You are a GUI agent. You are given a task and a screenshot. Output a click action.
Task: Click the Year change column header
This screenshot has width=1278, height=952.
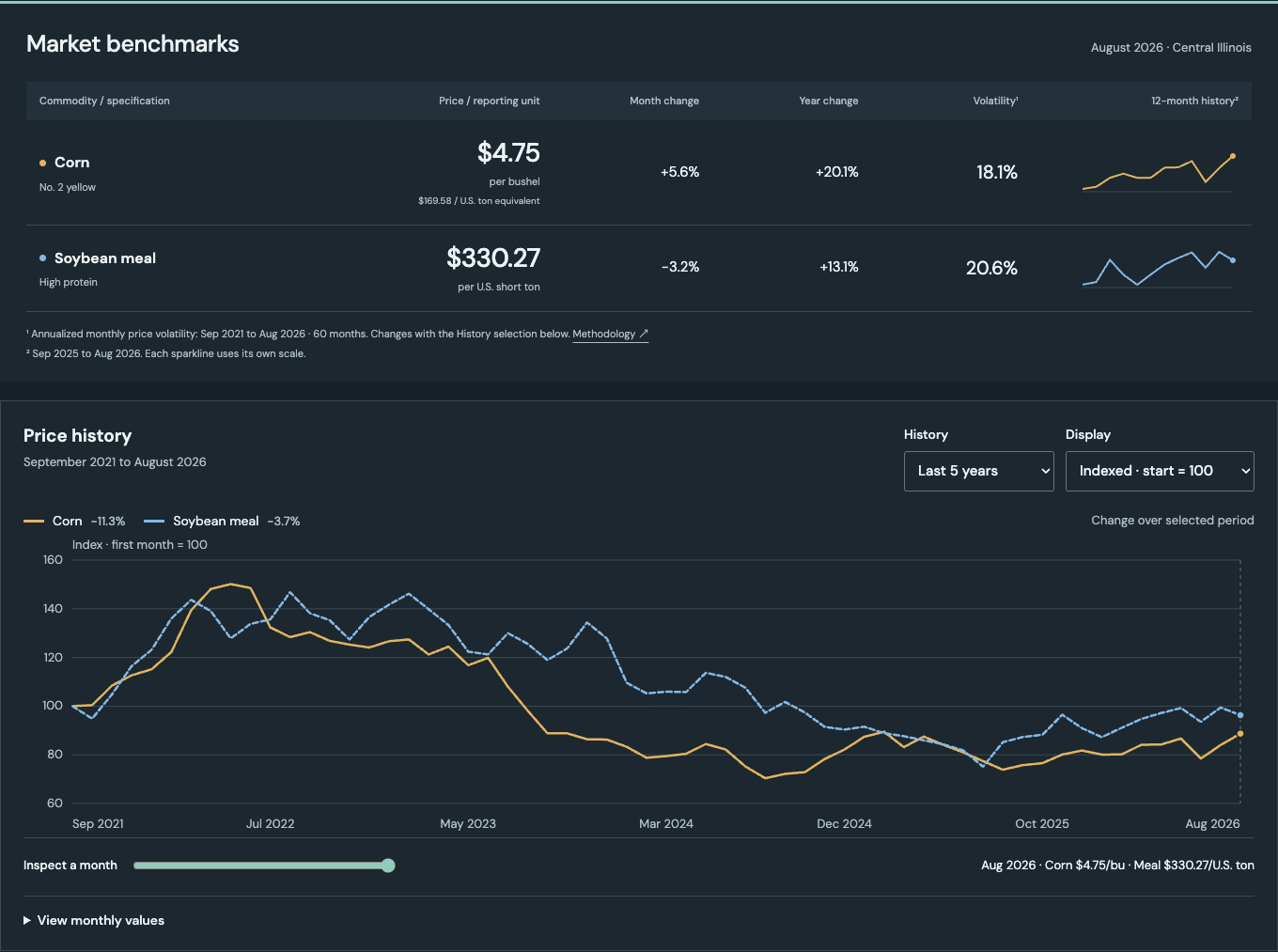tap(829, 101)
